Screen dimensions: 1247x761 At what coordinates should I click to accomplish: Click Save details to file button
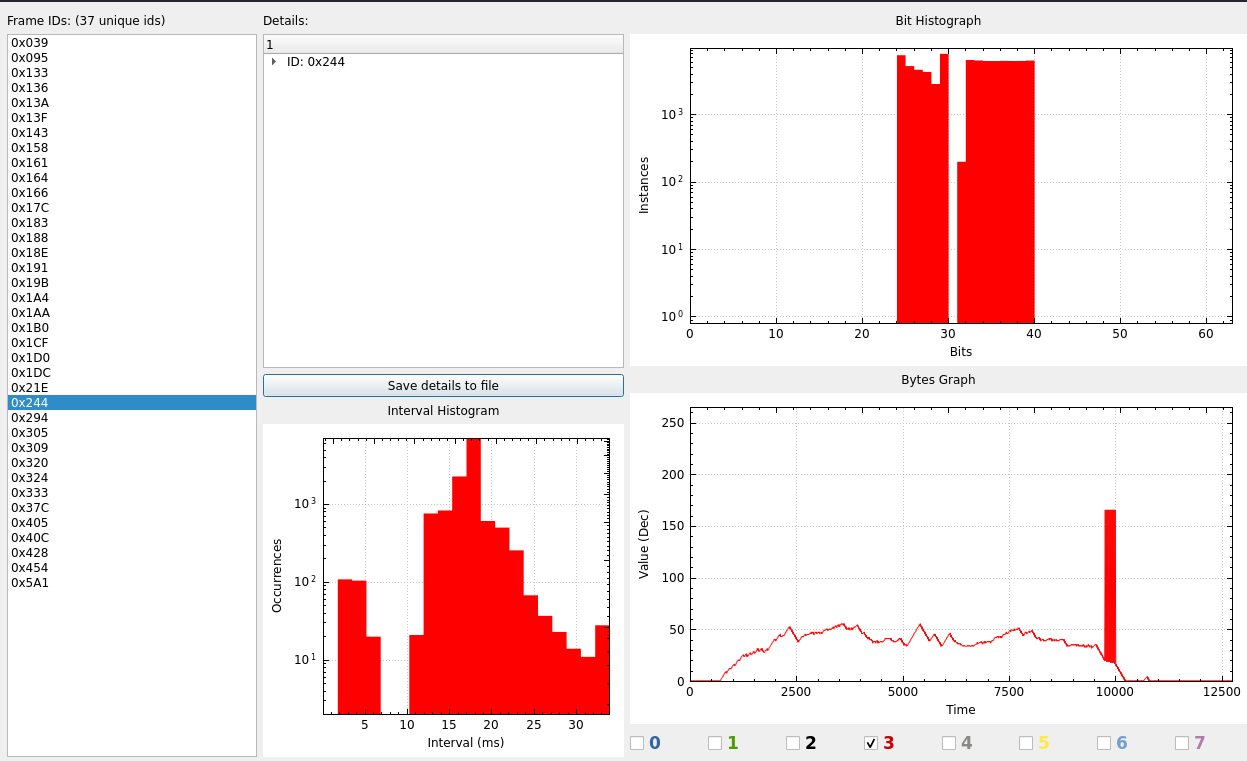(443, 385)
